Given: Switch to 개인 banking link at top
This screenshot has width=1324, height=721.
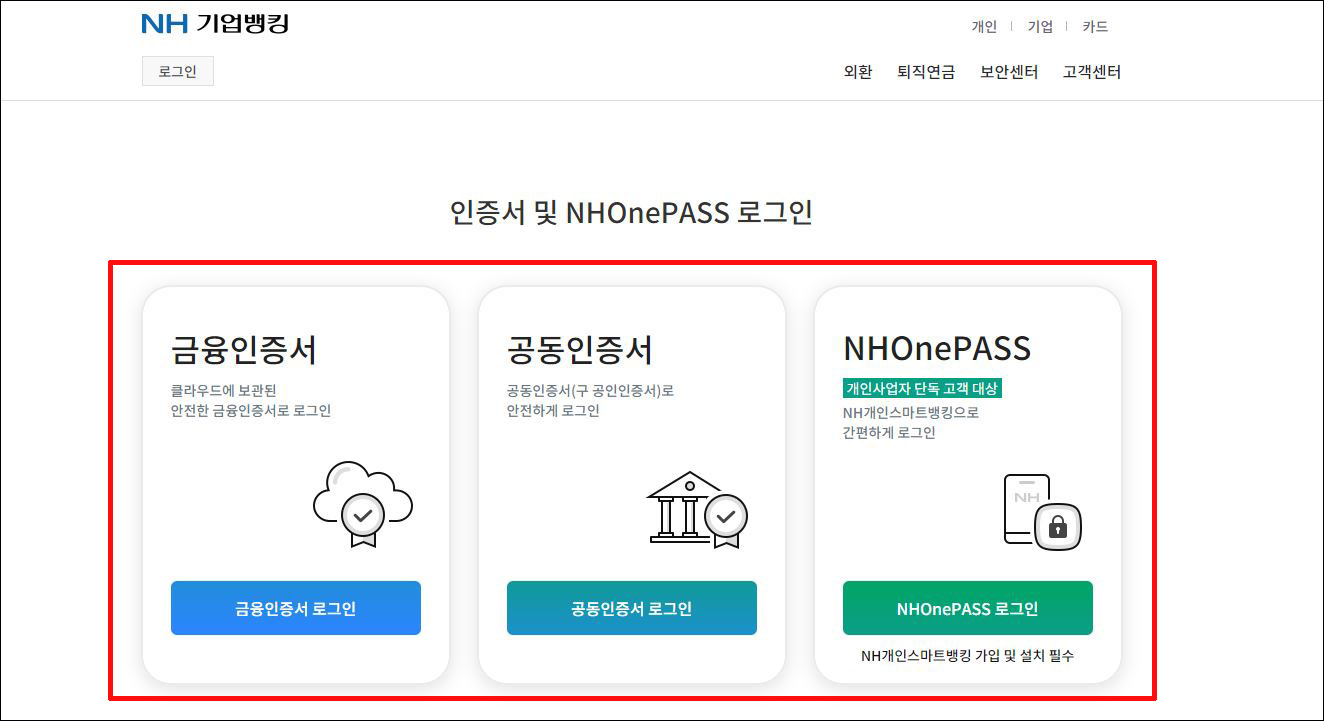Looking at the screenshot, I should (x=984, y=27).
